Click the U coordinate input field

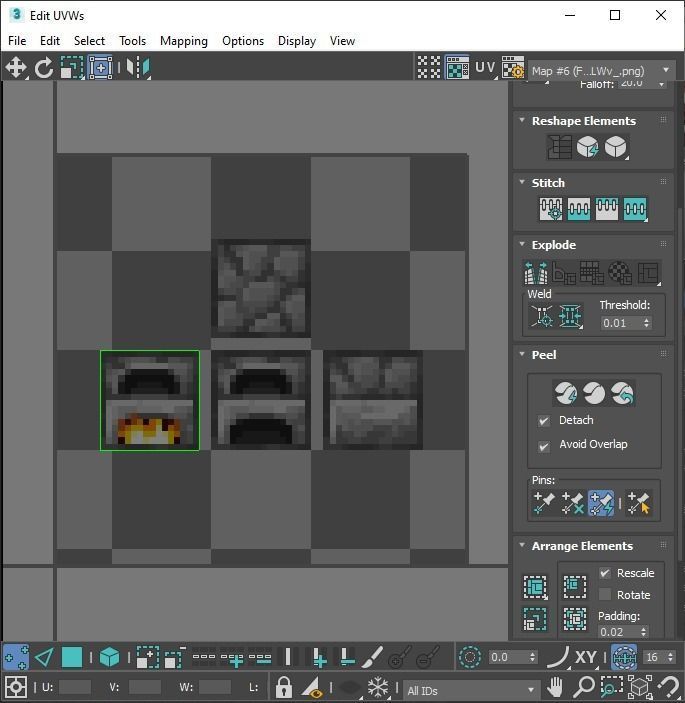coord(74,687)
